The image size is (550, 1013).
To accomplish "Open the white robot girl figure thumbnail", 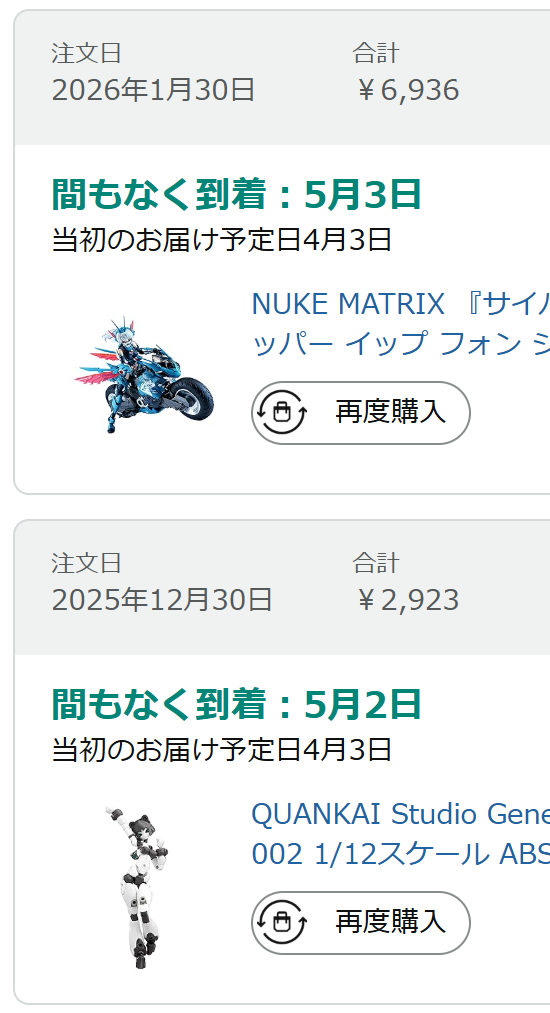I will (138, 886).
